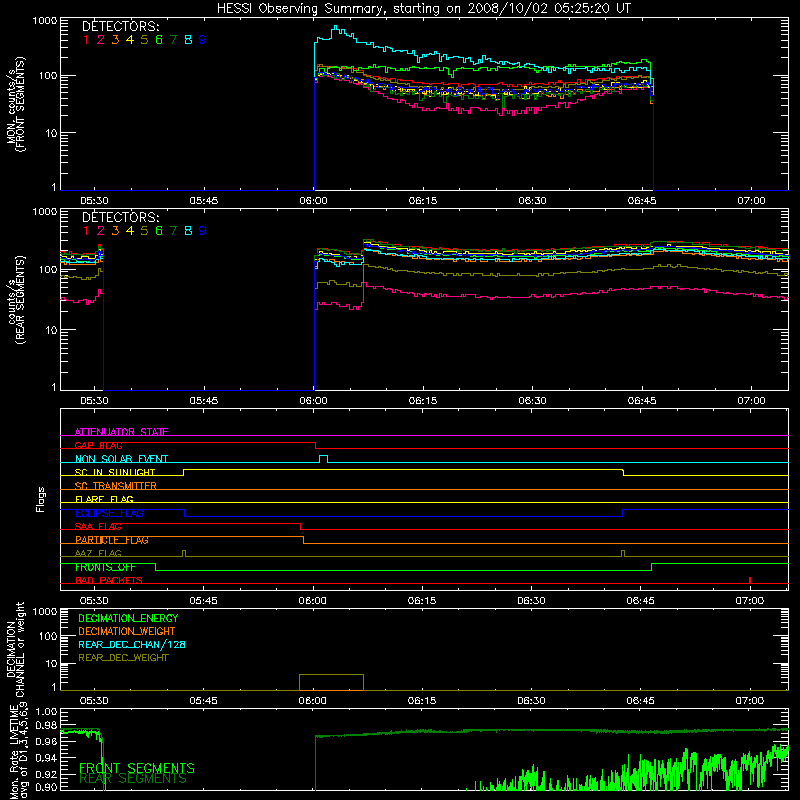
Task: Select the counts/s (REAR SEGMENTS) axis title
Action: [15, 301]
